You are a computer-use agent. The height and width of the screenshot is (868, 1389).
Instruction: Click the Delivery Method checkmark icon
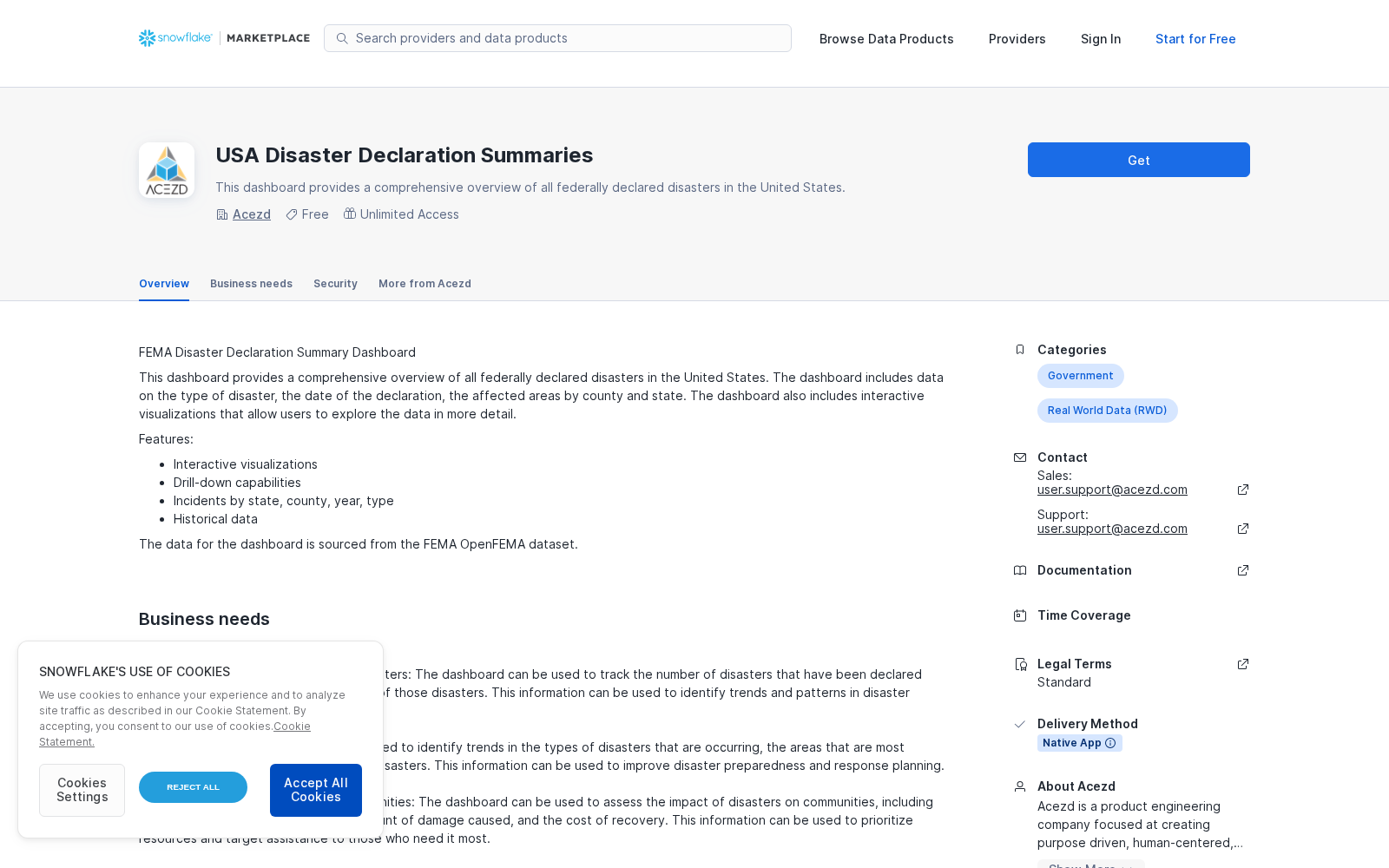pos(1020,724)
